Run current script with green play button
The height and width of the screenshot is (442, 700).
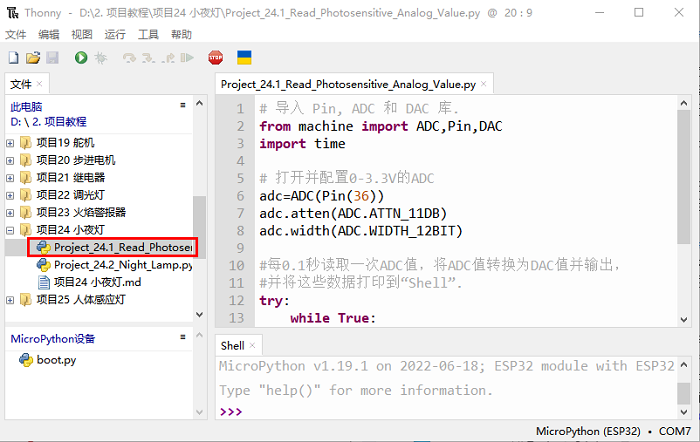pyautogui.click(x=80, y=58)
